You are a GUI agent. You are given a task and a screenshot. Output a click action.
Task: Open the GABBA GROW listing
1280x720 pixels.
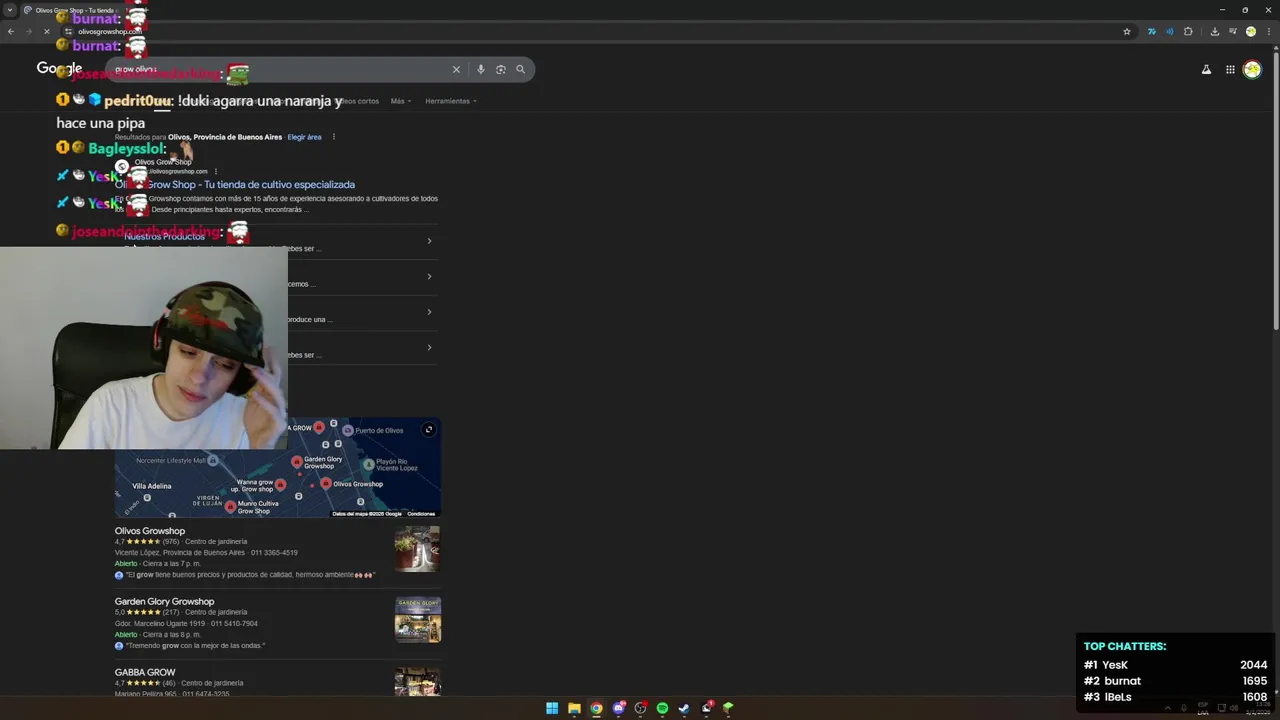coord(145,673)
